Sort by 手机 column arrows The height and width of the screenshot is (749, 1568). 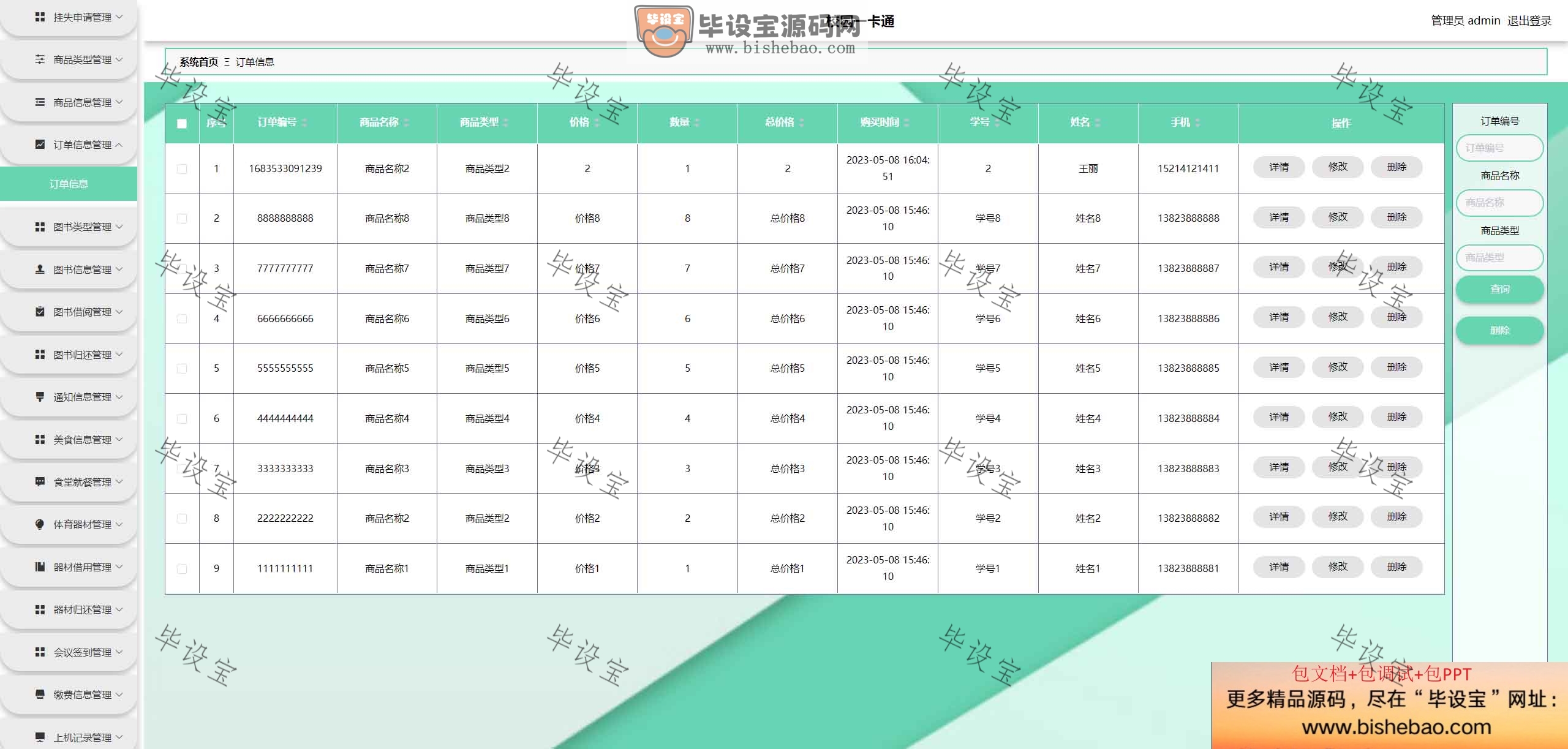pyautogui.click(x=1197, y=122)
